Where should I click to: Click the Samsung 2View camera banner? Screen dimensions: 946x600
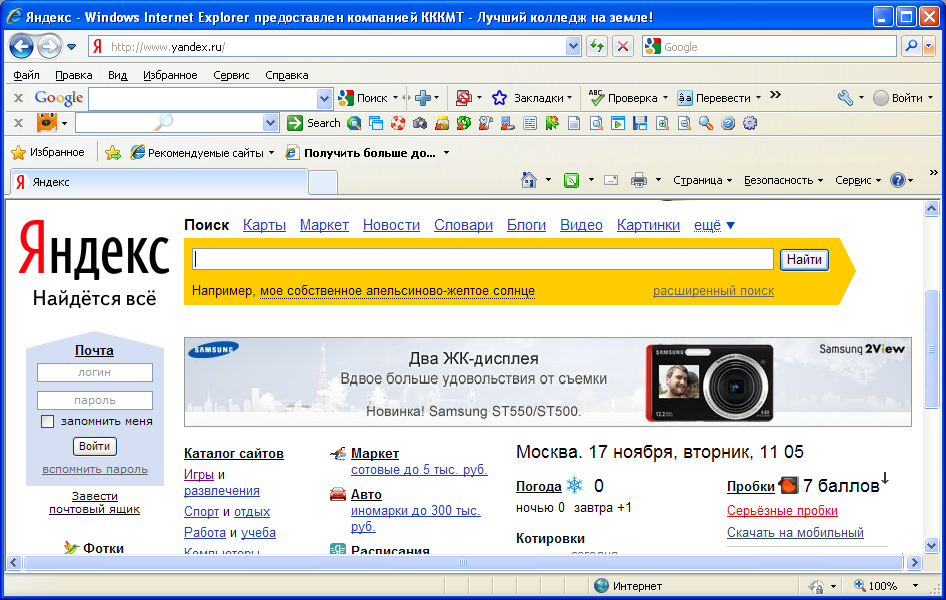point(548,382)
